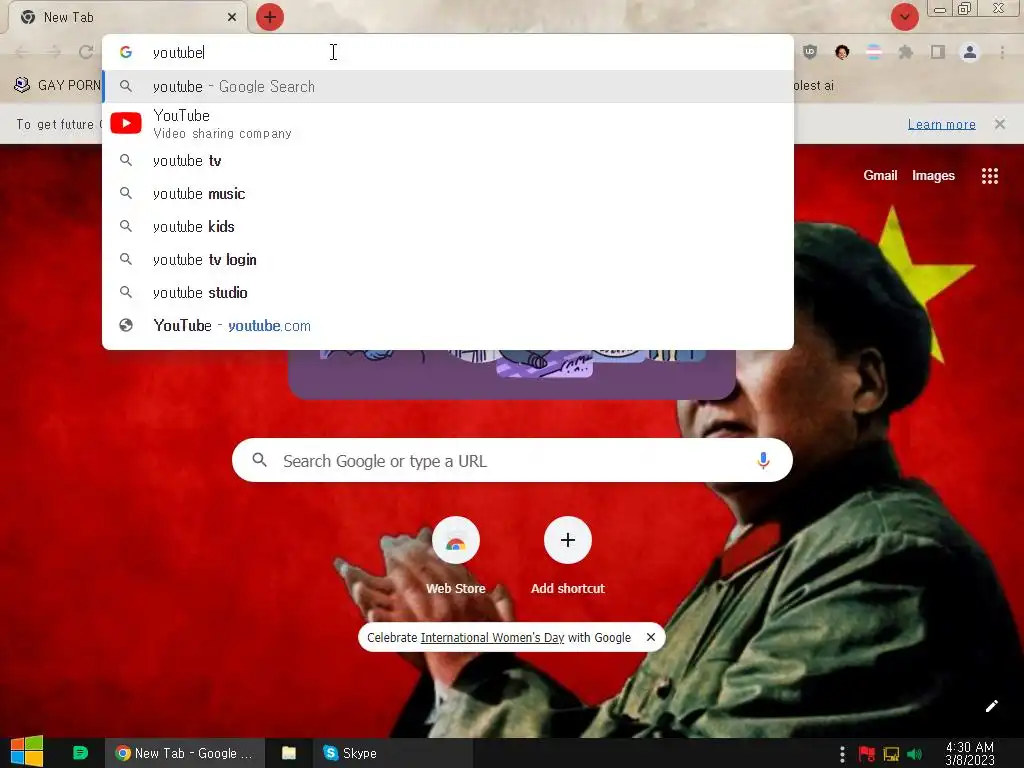Click the avatar extension icon in the toolbar
The image size is (1024, 768).
pos(842,52)
